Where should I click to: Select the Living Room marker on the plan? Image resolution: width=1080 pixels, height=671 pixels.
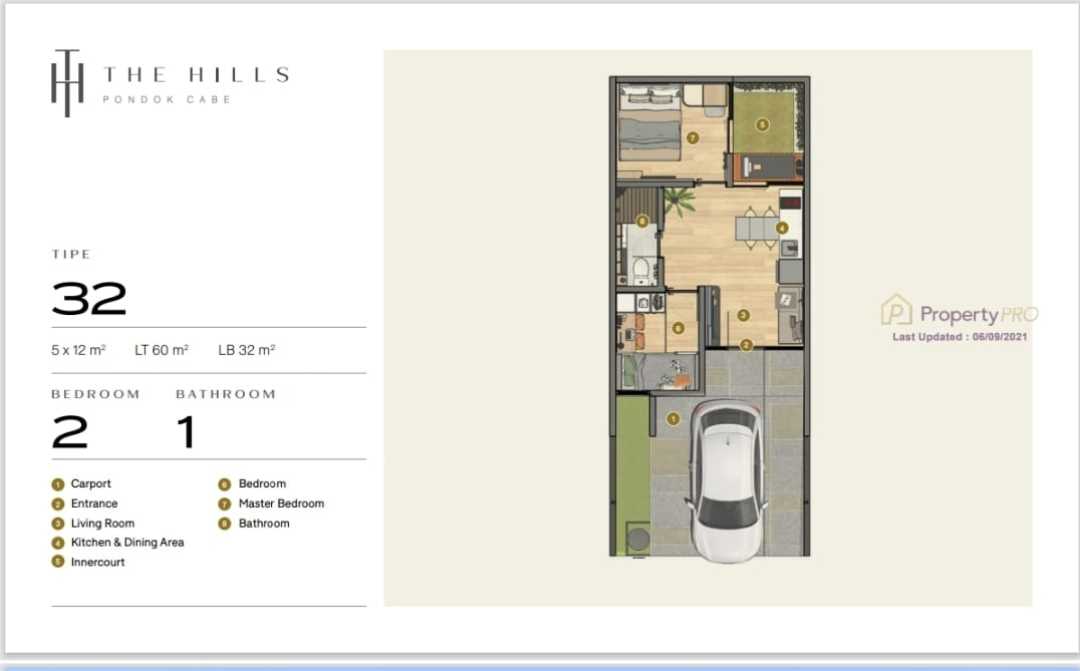tap(743, 314)
